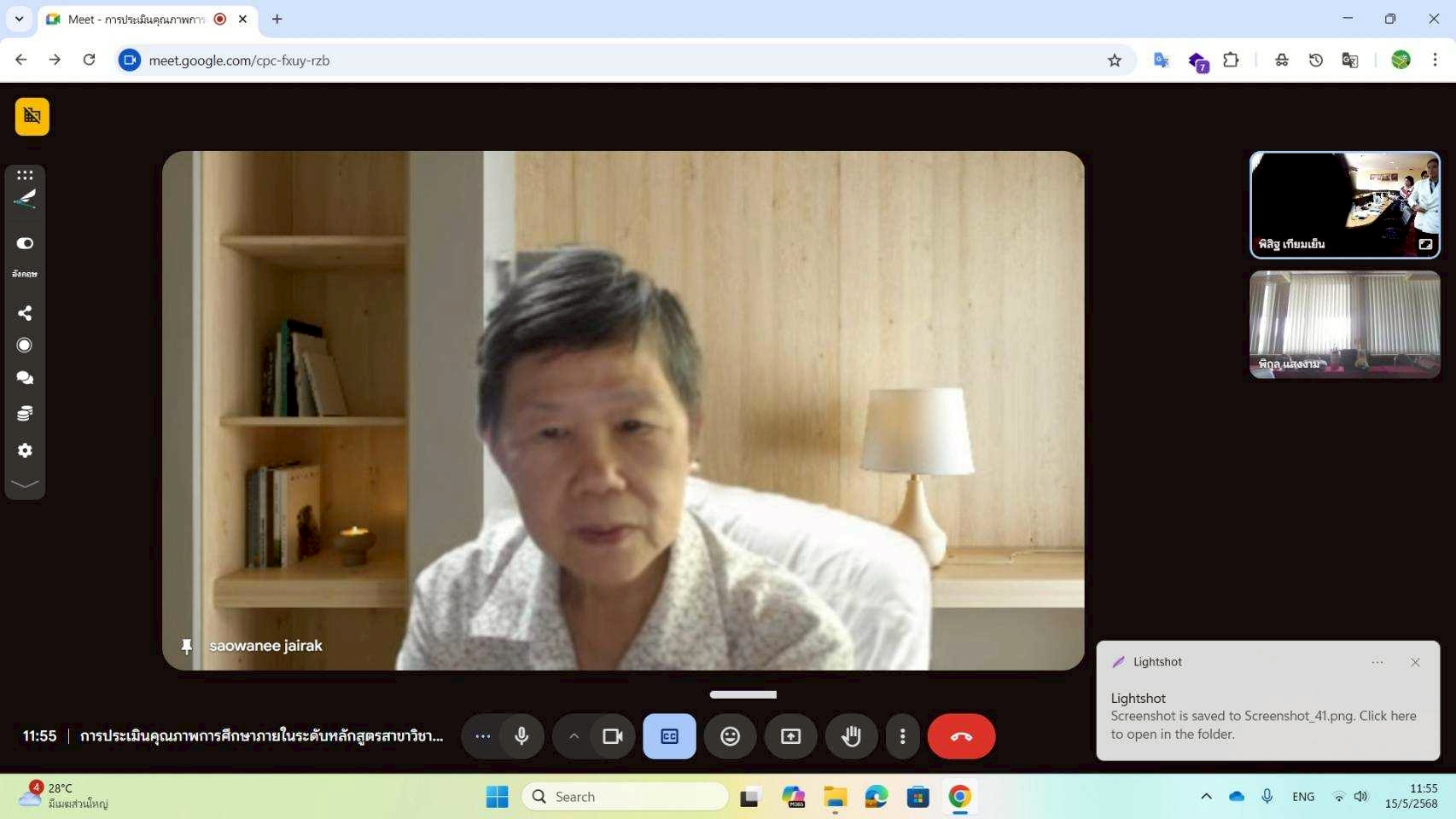
Task: Click the share icon in the sidebar
Action: (x=25, y=313)
